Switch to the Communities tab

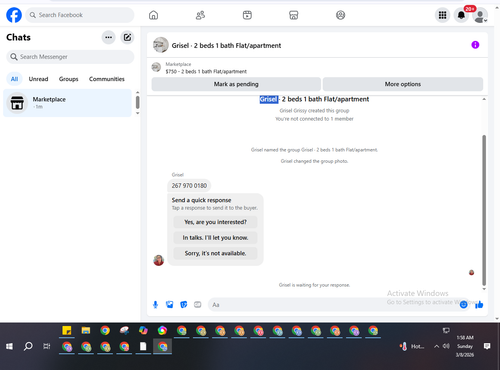(107, 79)
